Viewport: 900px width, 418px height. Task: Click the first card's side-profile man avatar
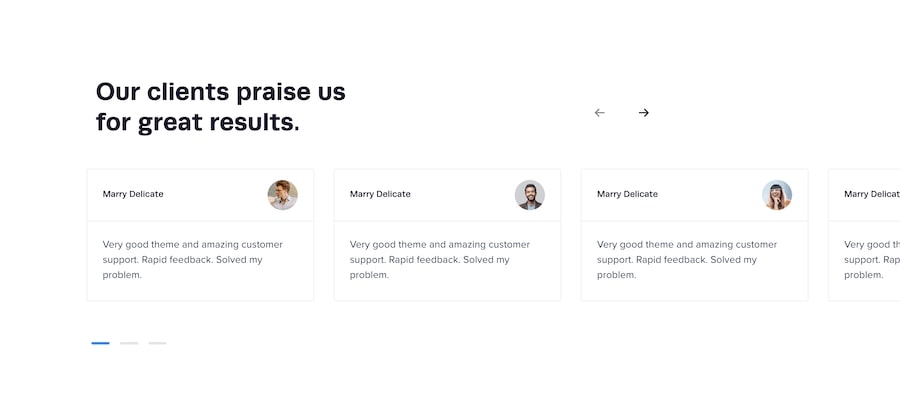pyautogui.click(x=282, y=195)
